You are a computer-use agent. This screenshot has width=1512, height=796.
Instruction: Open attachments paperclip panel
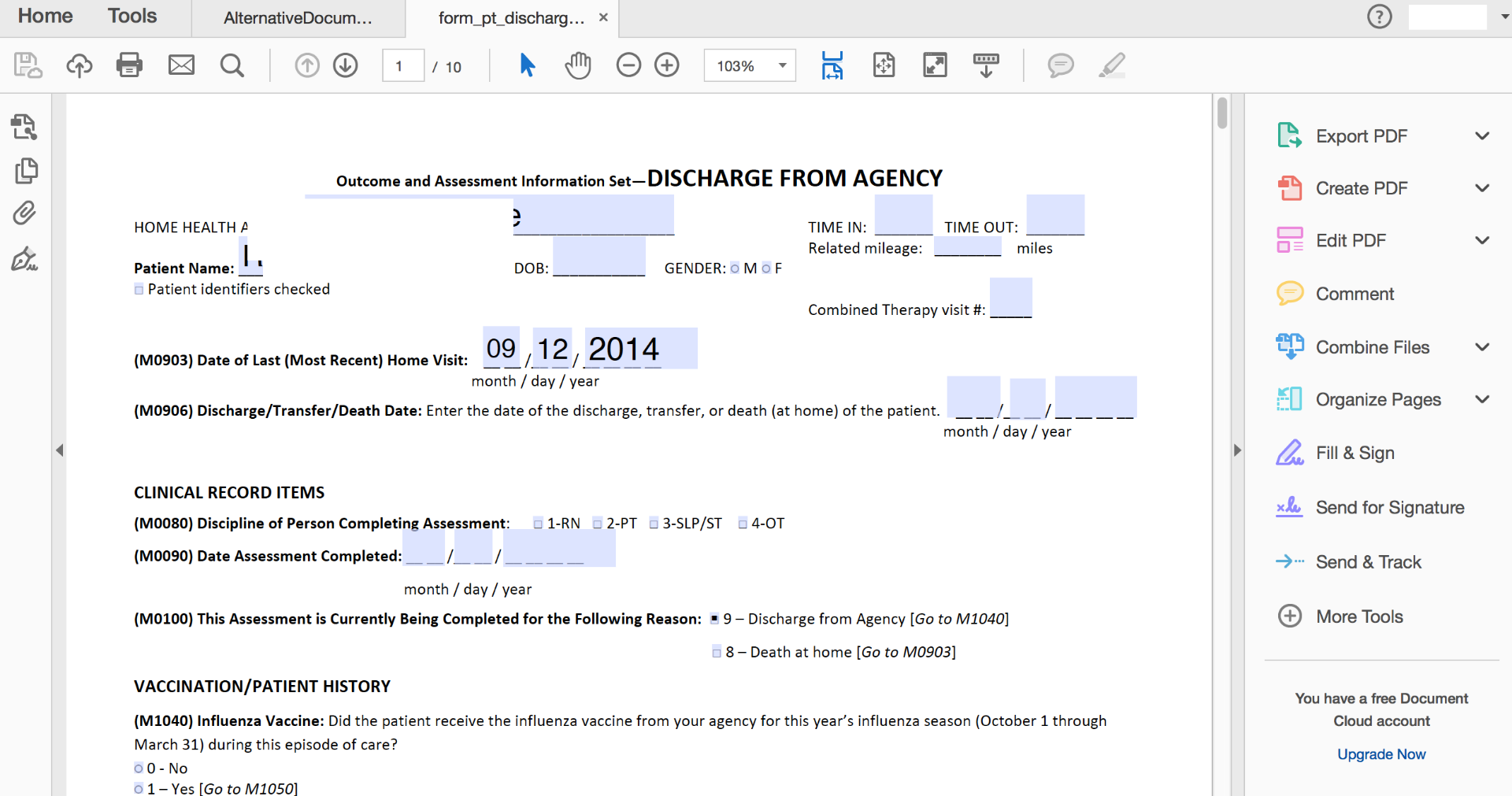pos(24,213)
